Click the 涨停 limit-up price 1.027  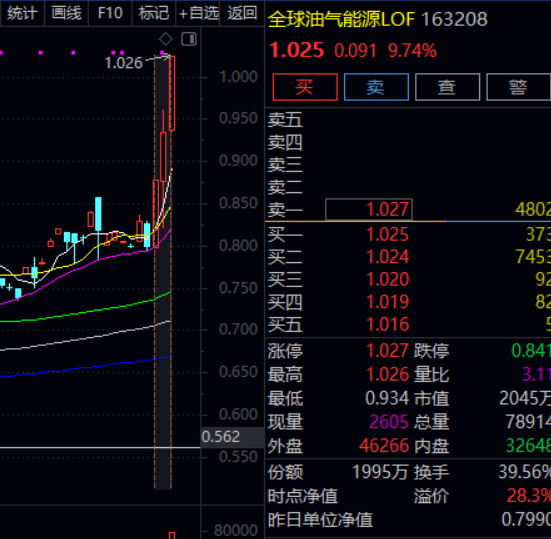point(388,350)
